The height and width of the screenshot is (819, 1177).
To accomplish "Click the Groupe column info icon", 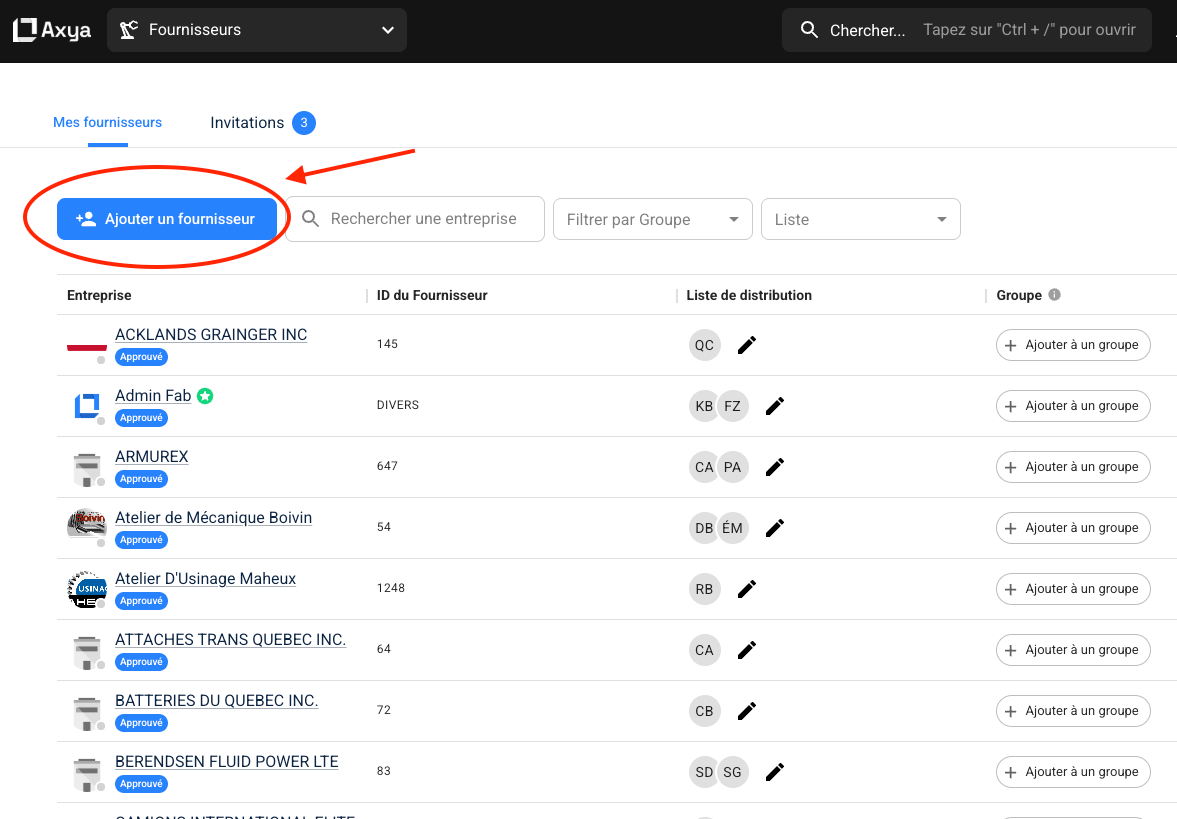I will (1054, 295).
